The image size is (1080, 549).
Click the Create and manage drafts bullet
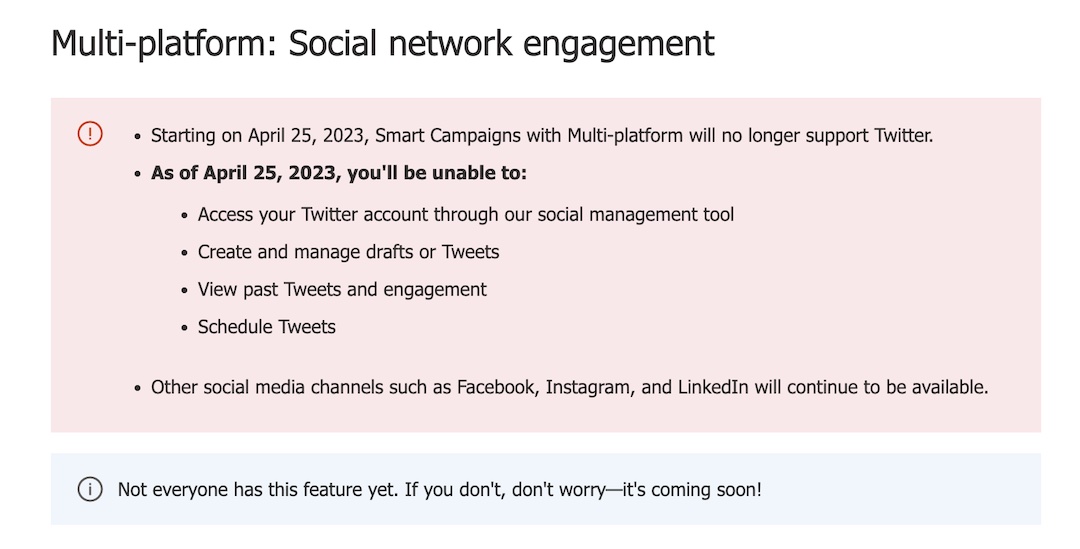(x=349, y=252)
